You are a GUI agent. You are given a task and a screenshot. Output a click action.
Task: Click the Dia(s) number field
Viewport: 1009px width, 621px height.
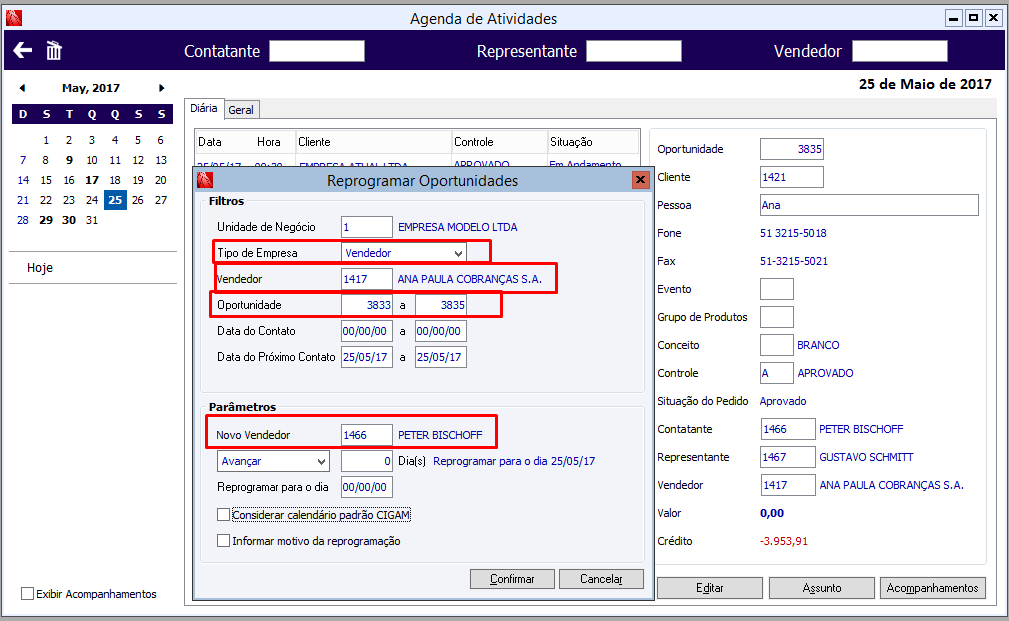point(367,461)
